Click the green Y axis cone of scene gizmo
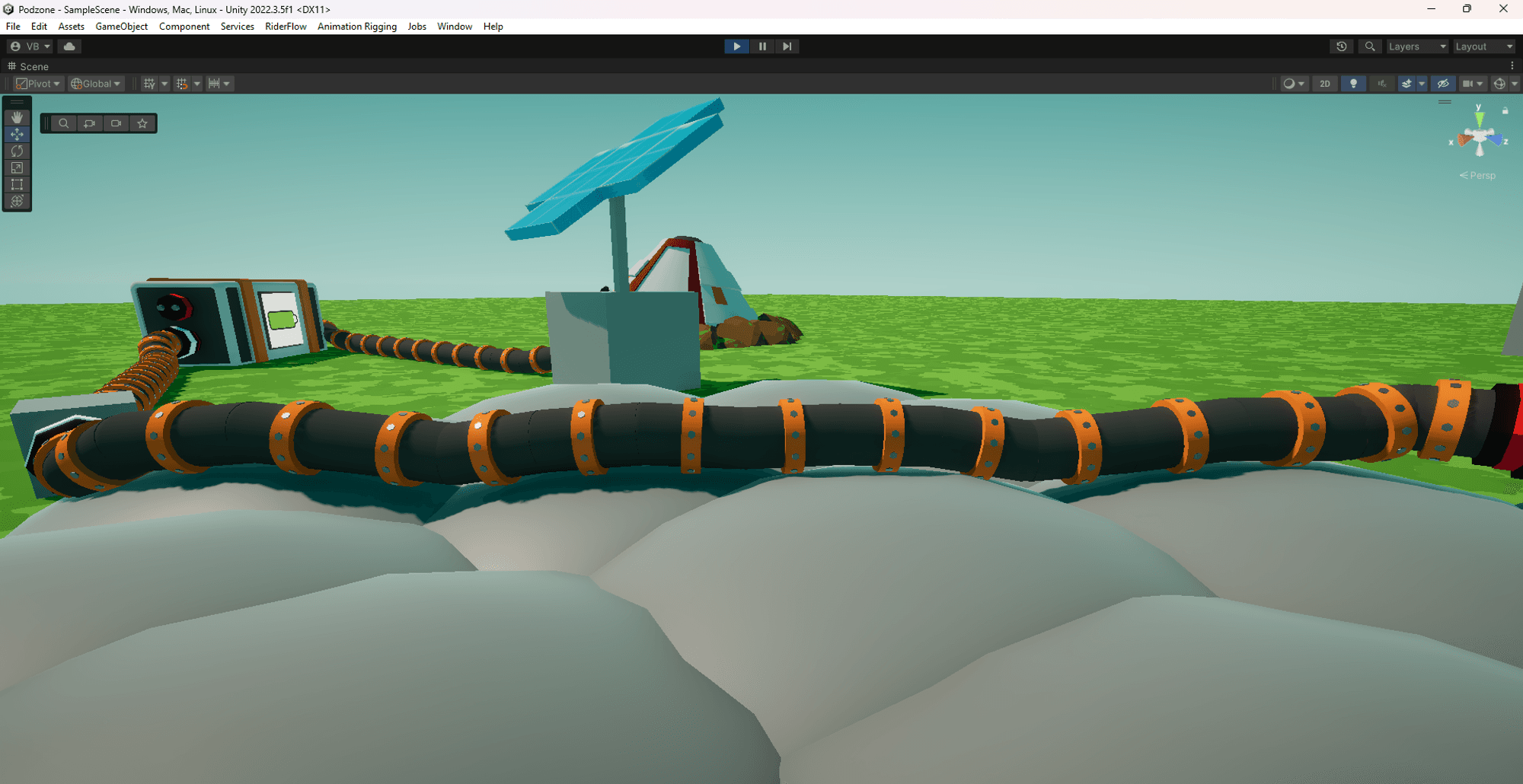The width and height of the screenshot is (1523, 784). tap(1479, 118)
